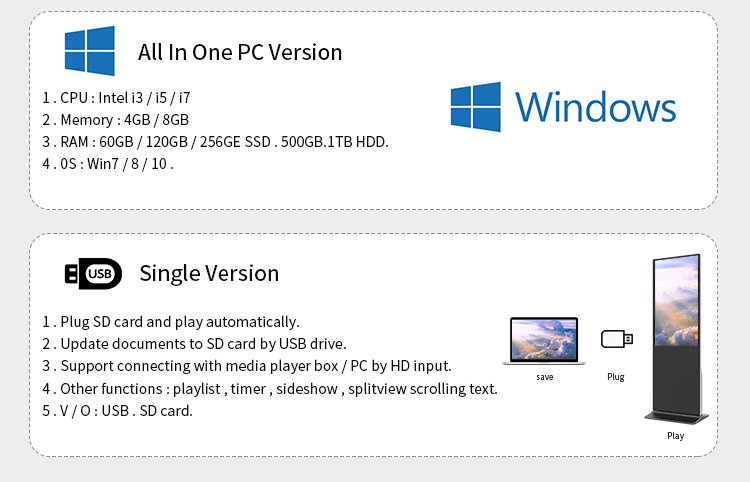Click the media player box support line
The height and width of the screenshot is (482, 750).
(247, 366)
